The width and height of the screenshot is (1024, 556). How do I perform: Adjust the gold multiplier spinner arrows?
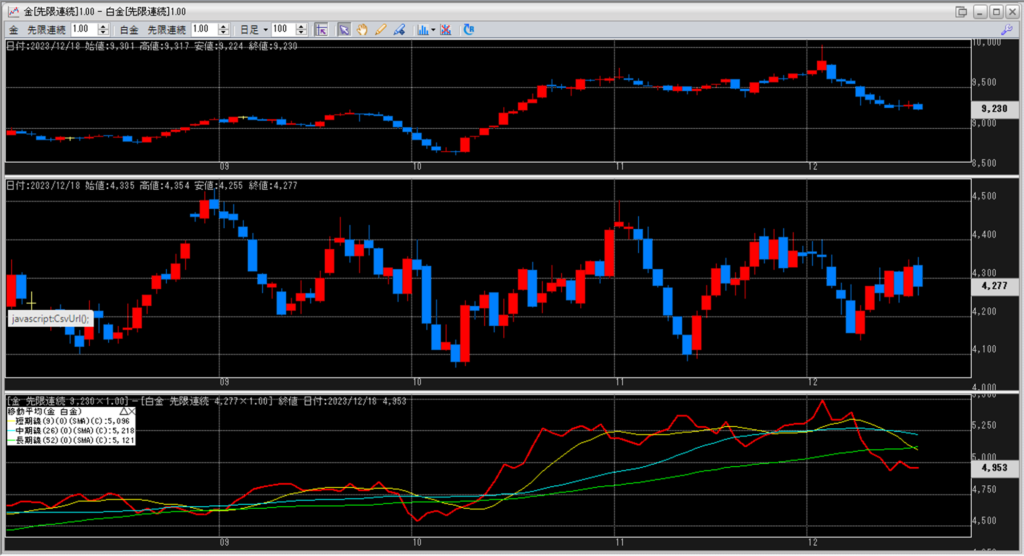pos(104,29)
